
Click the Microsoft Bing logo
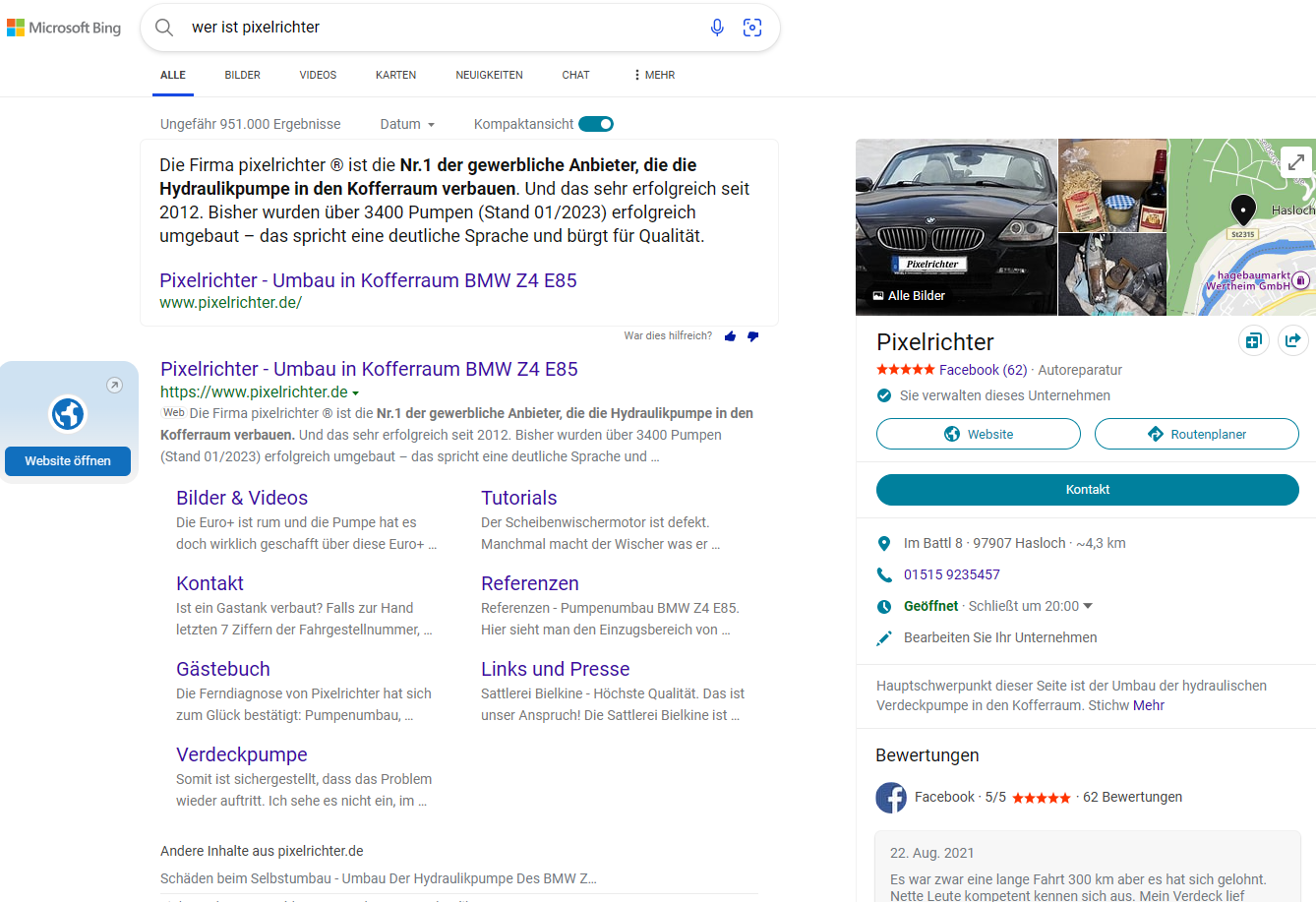64,28
